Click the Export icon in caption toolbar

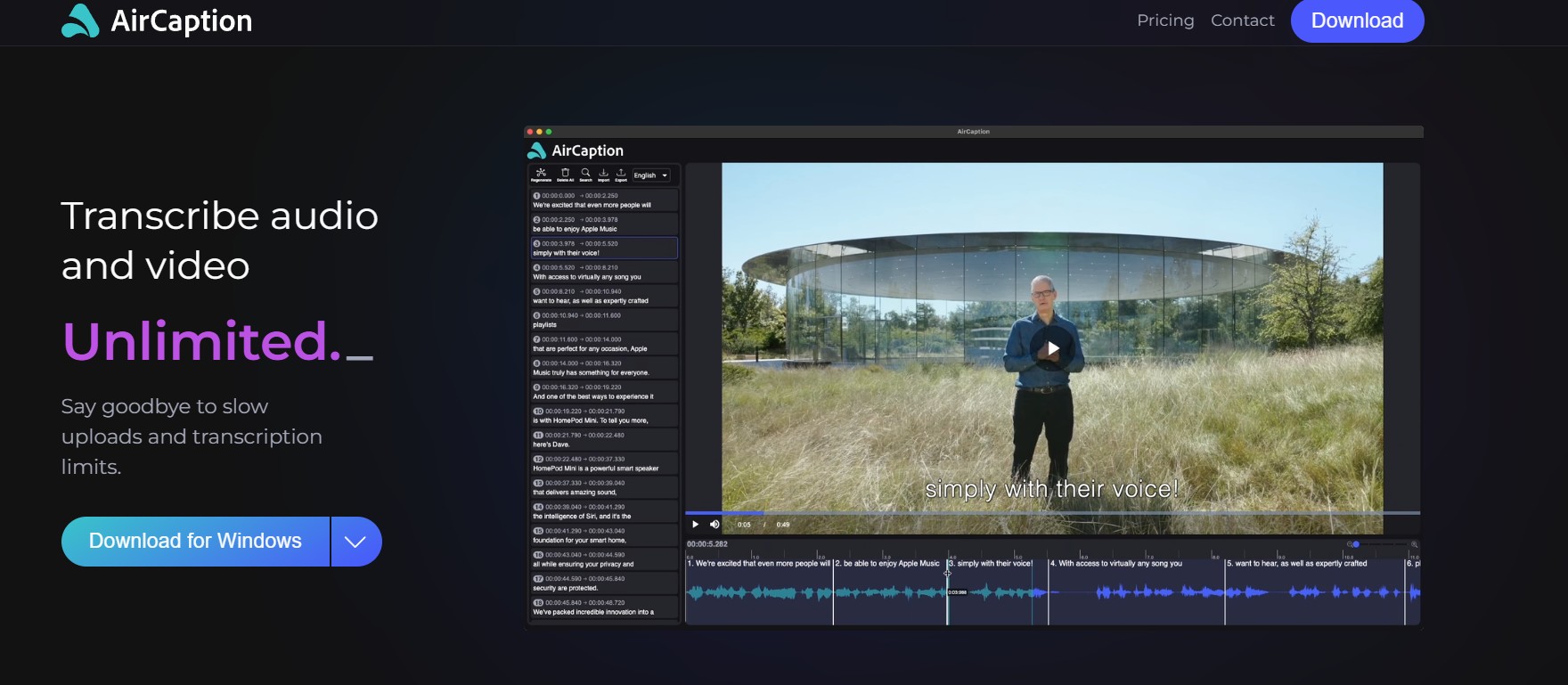(621, 175)
